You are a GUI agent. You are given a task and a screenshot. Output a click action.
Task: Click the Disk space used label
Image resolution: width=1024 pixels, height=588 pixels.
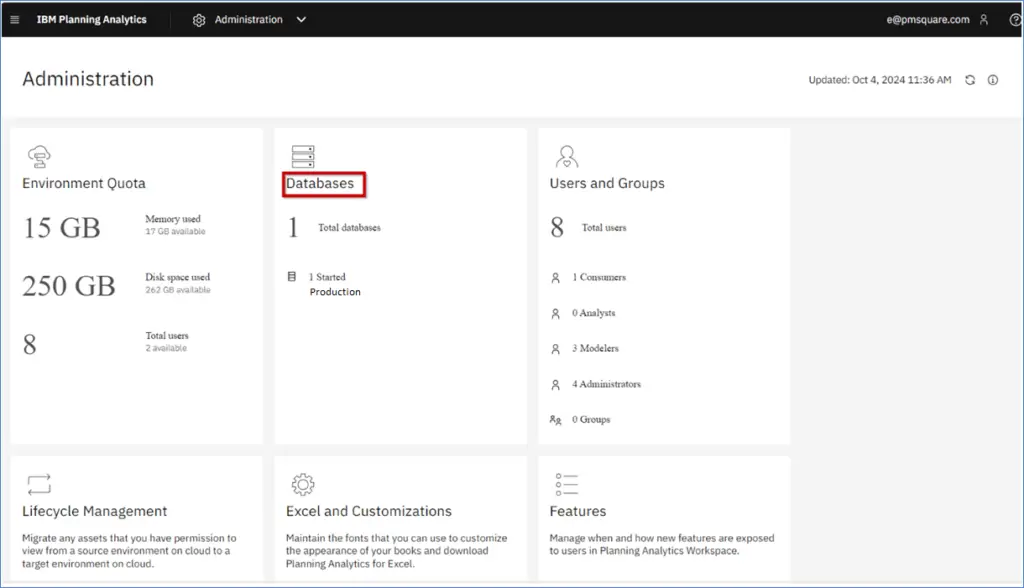pos(178,277)
